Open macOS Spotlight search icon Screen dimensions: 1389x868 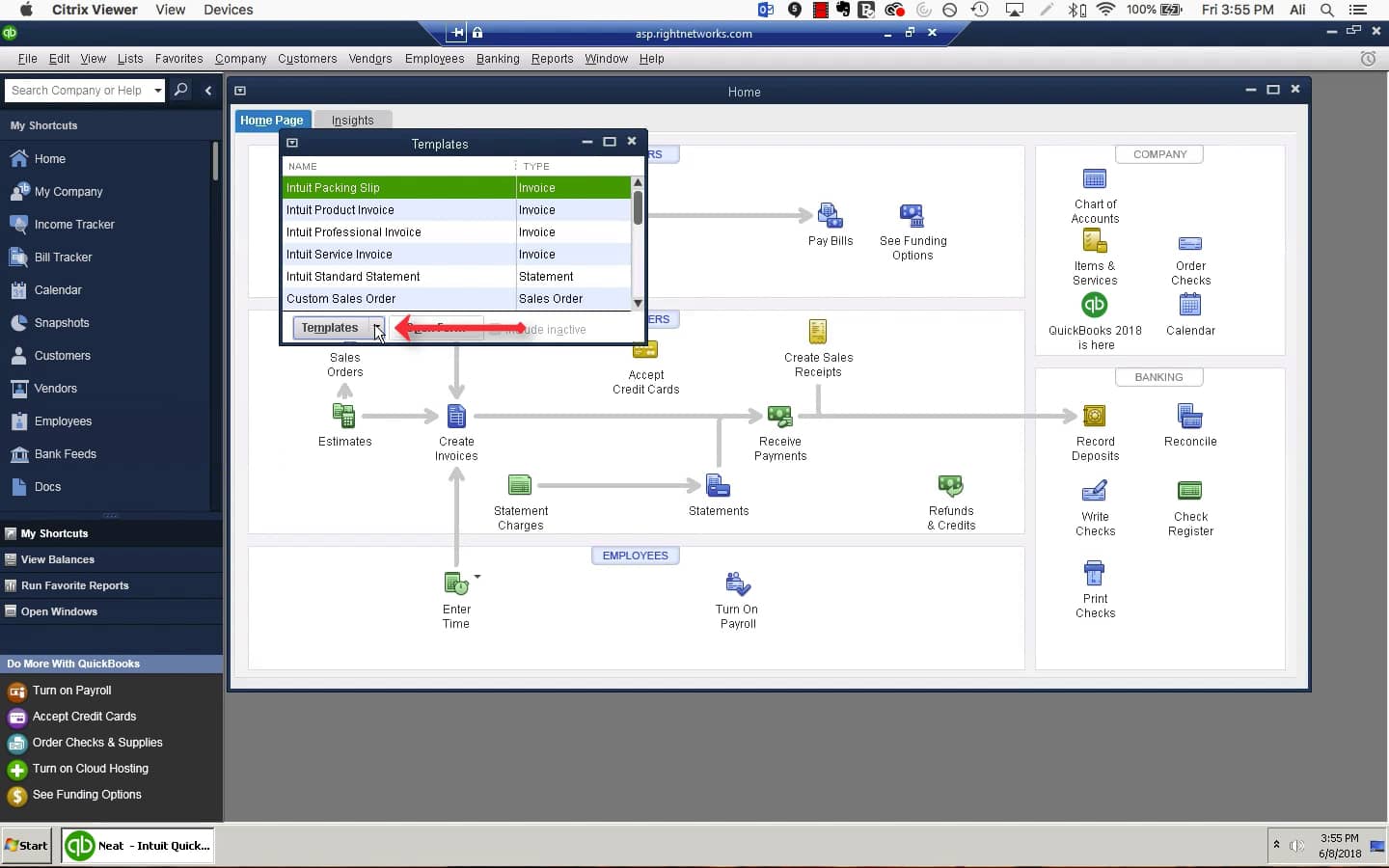click(1327, 10)
